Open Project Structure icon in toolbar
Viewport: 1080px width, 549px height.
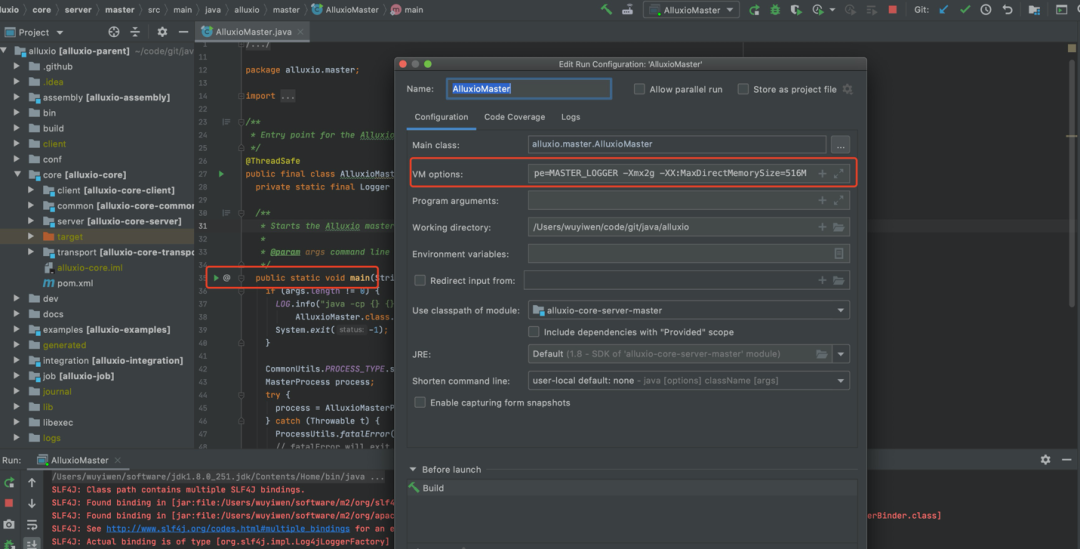click(1034, 10)
